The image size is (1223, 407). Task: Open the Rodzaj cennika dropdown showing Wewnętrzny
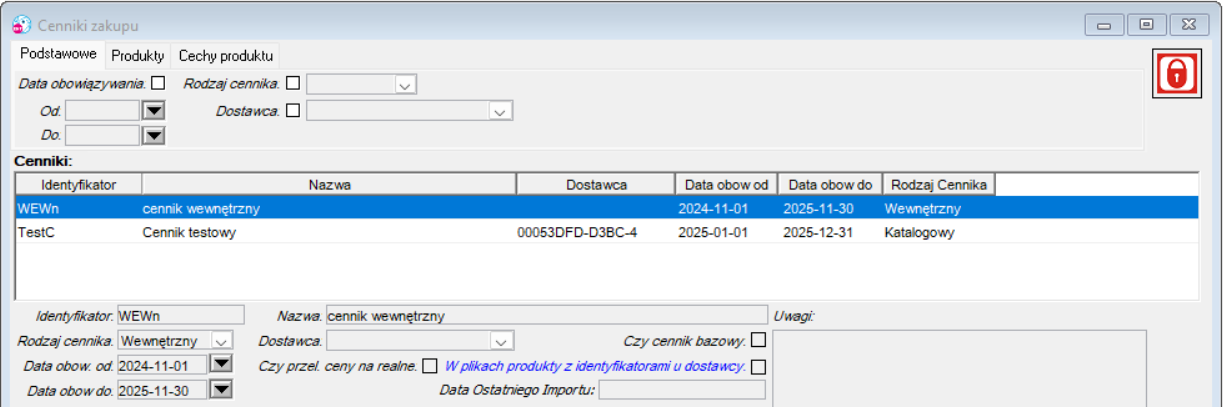tap(222, 341)
